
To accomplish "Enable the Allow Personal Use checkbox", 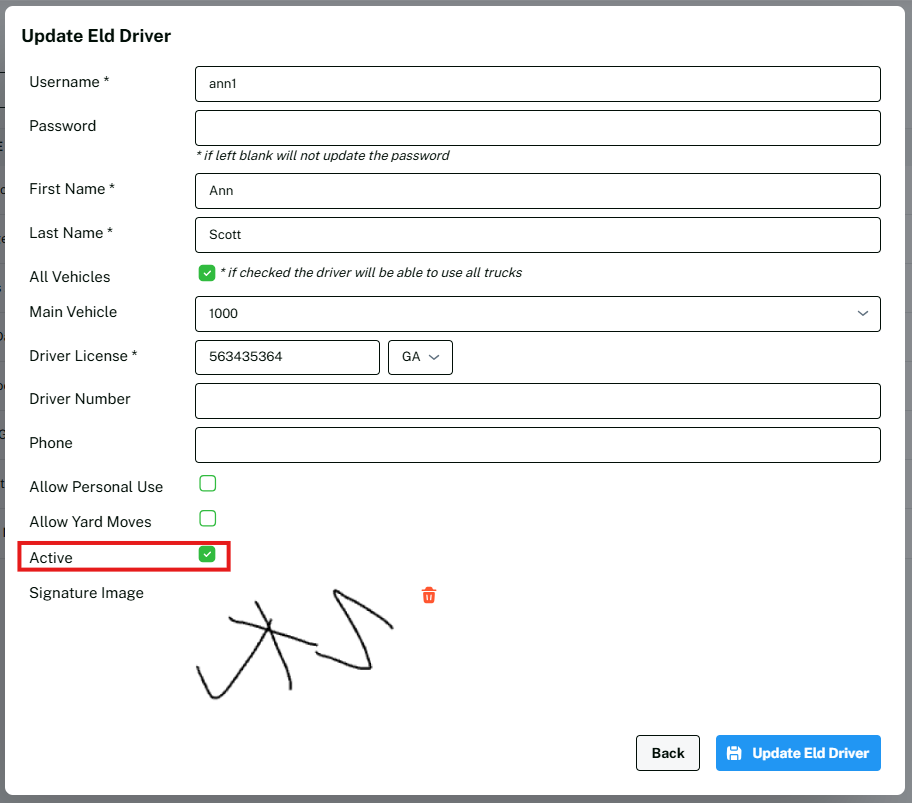I will tap(207, 484).
